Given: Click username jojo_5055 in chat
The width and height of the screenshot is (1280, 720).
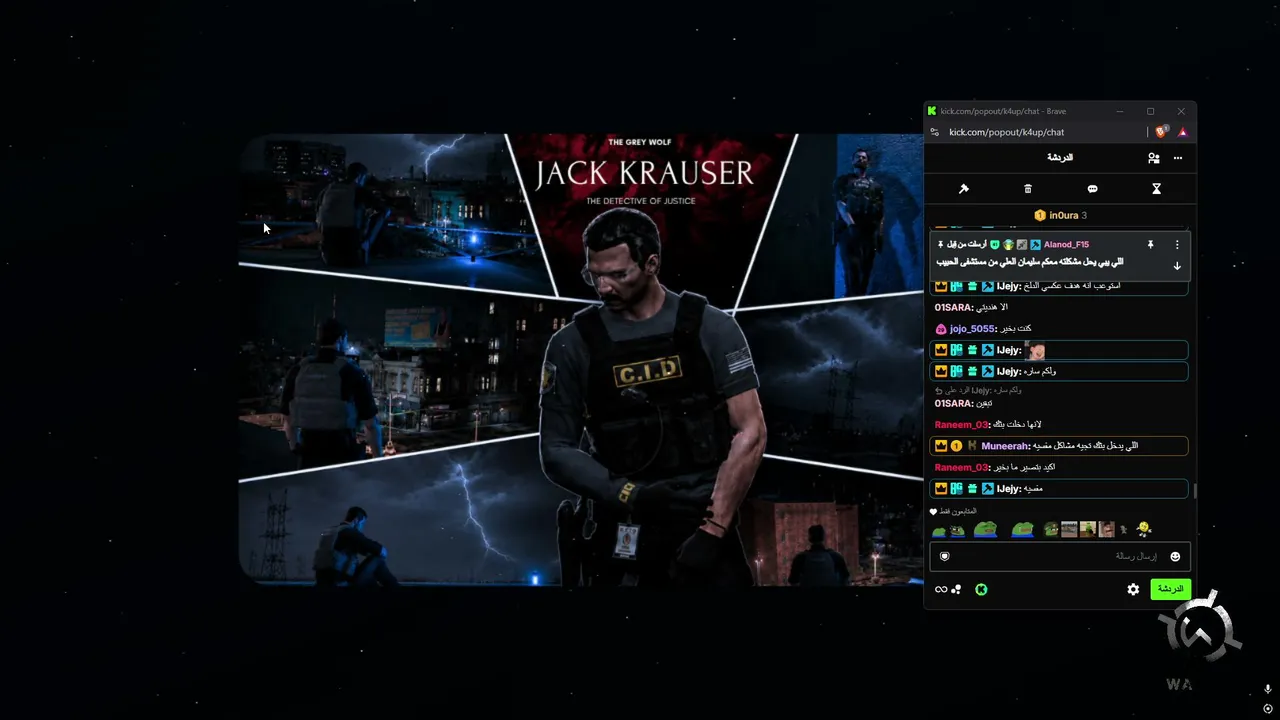Looking at the screenshot, I should click(972, 329).
